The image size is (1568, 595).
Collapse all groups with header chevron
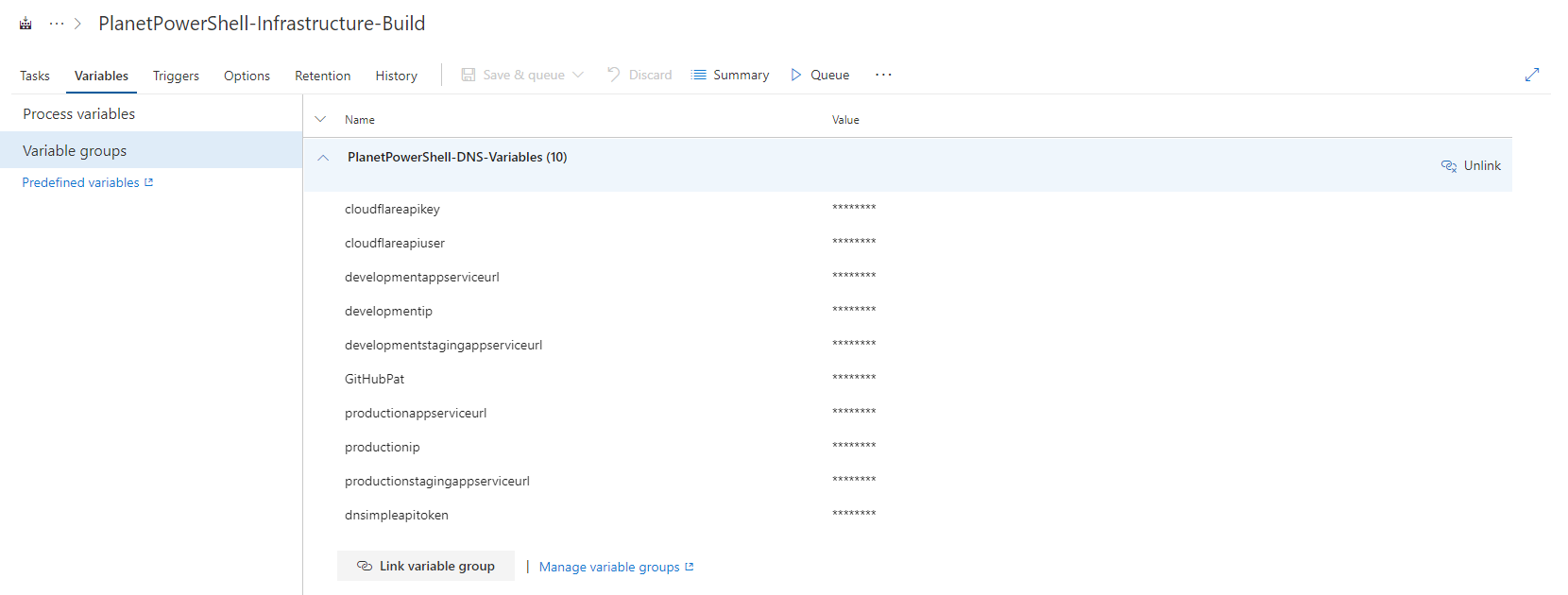[320, 119]
